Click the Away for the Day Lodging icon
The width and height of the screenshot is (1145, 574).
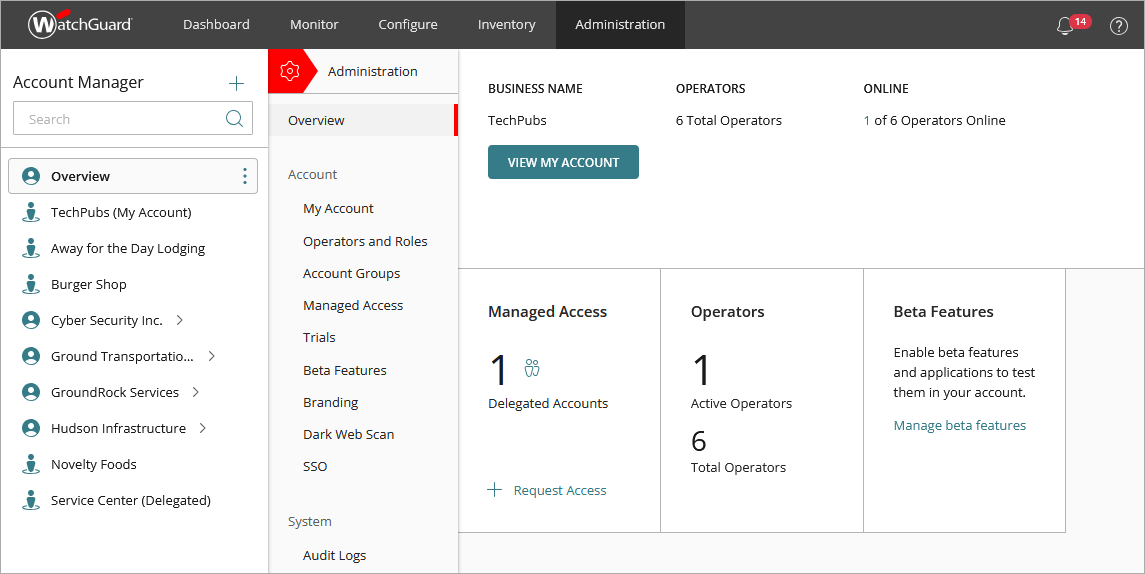31,248
